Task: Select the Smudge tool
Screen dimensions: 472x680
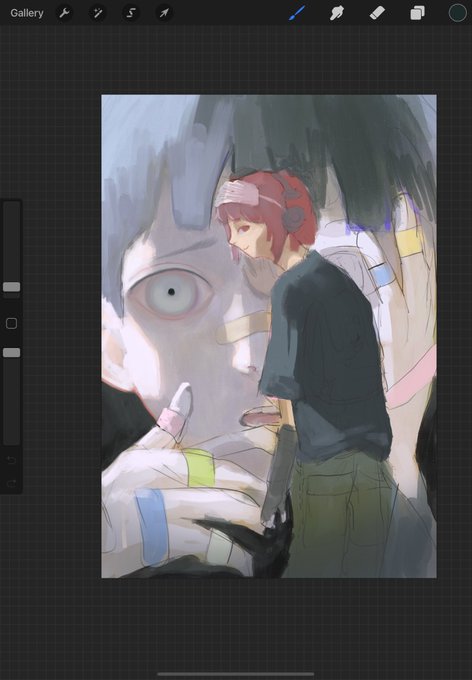Action: pos(337,13)
